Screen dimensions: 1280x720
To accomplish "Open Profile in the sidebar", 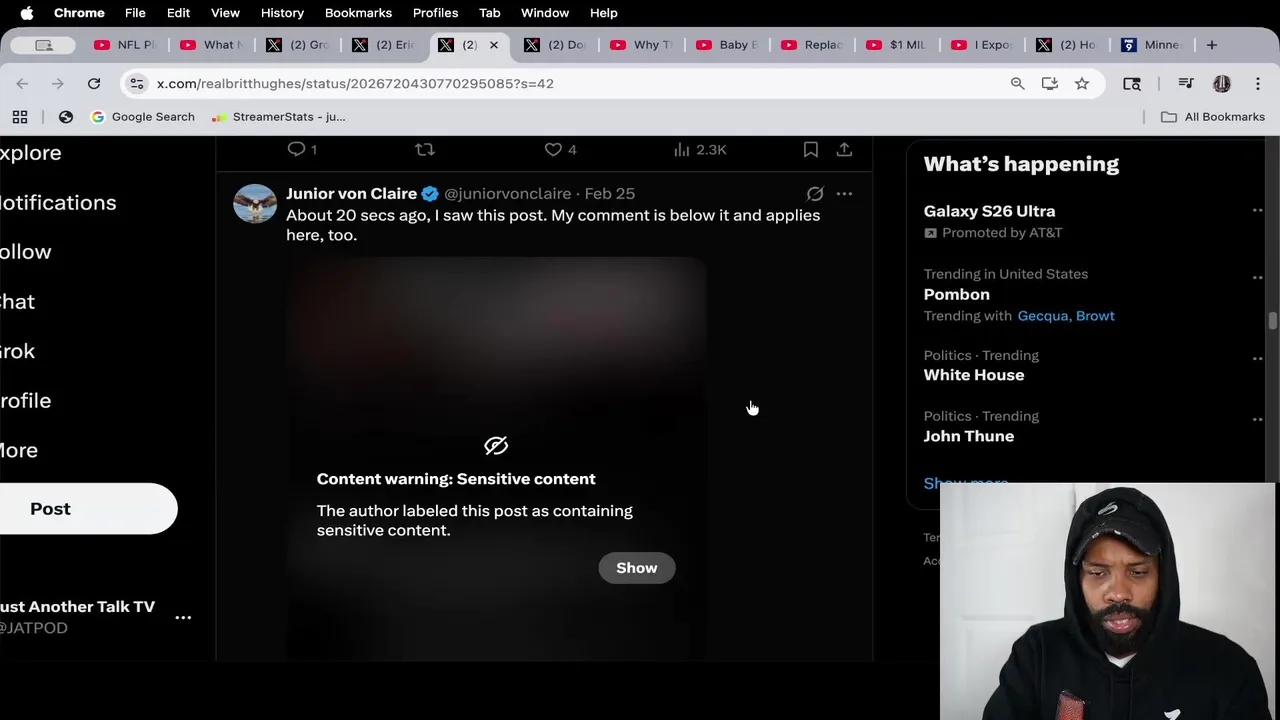I will 25,401.
